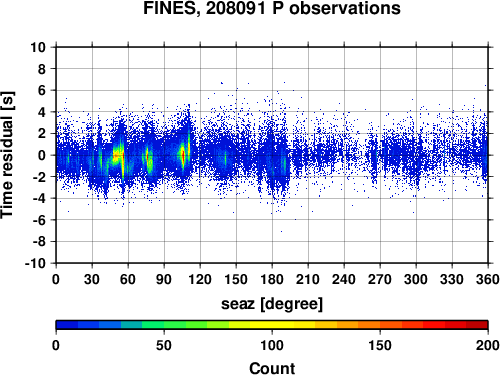Click the x-axis tick label 180
The image size is (500, 375).
click(x=272, y=279)
